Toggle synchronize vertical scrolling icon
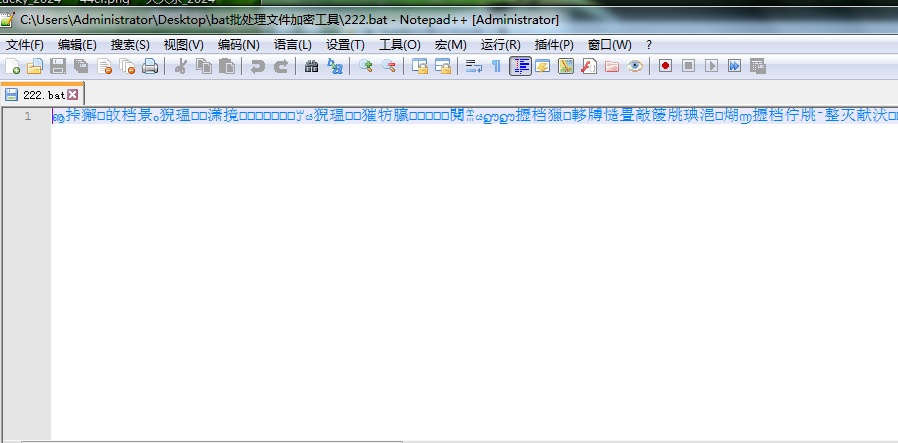The width and height of the screenshot is (898, 443). 420,66
